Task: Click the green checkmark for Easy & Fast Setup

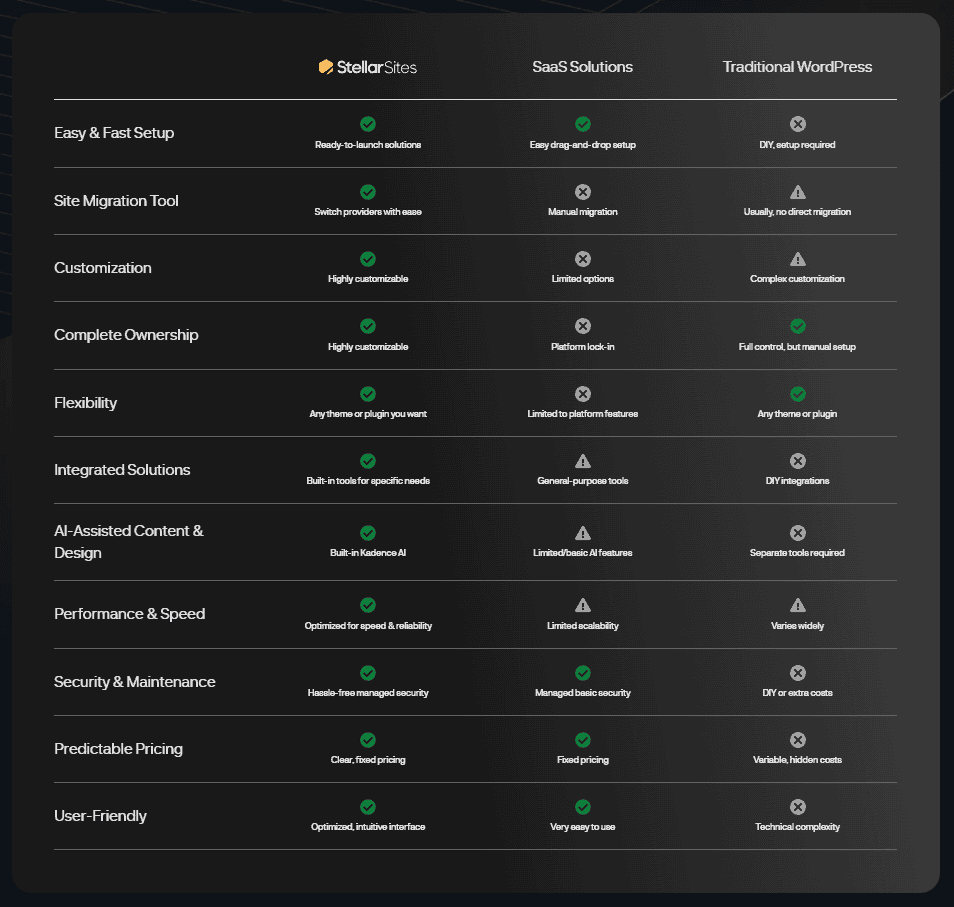Action: (x=368, y=124)
